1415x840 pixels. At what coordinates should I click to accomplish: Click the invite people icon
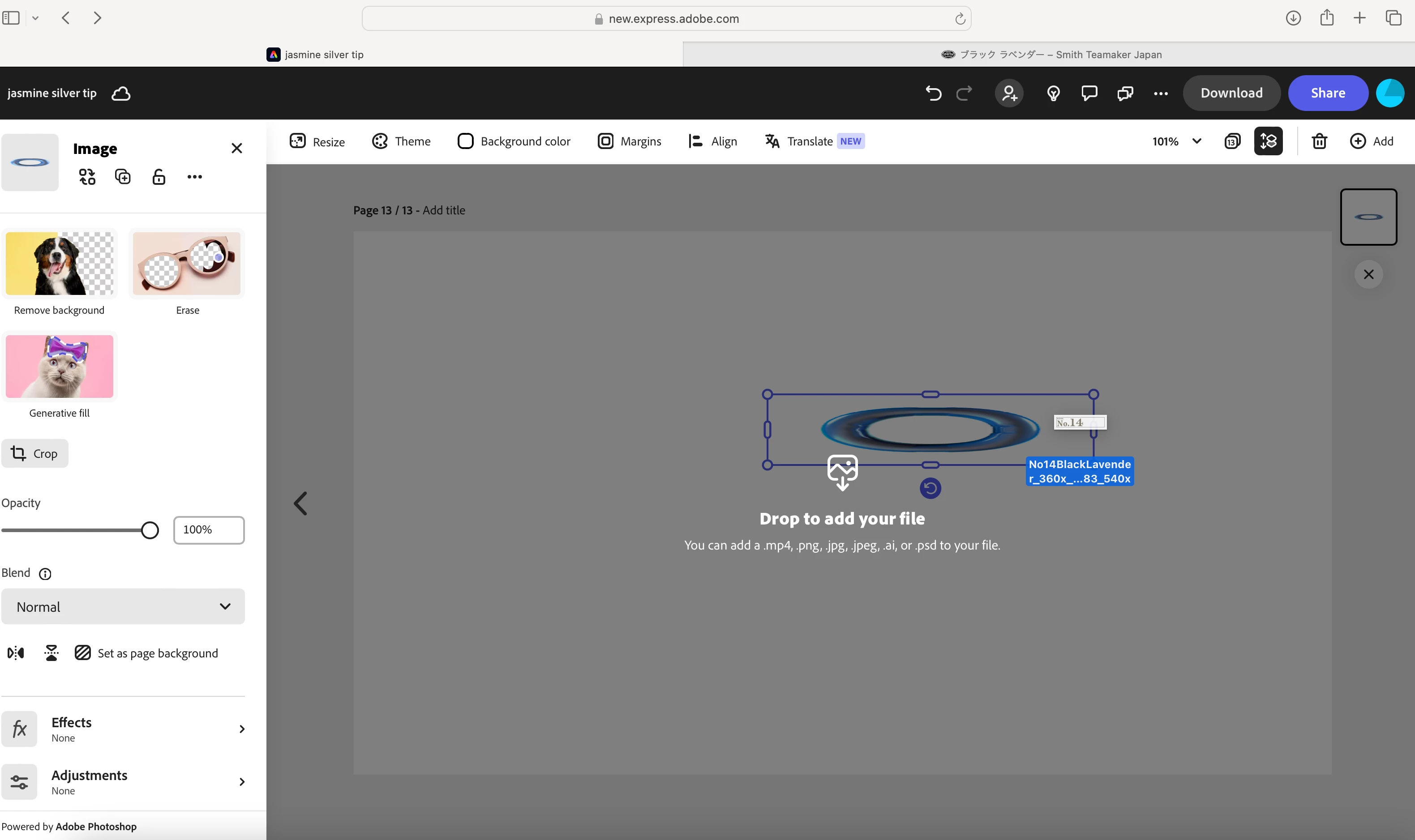tap(1009, 93)
